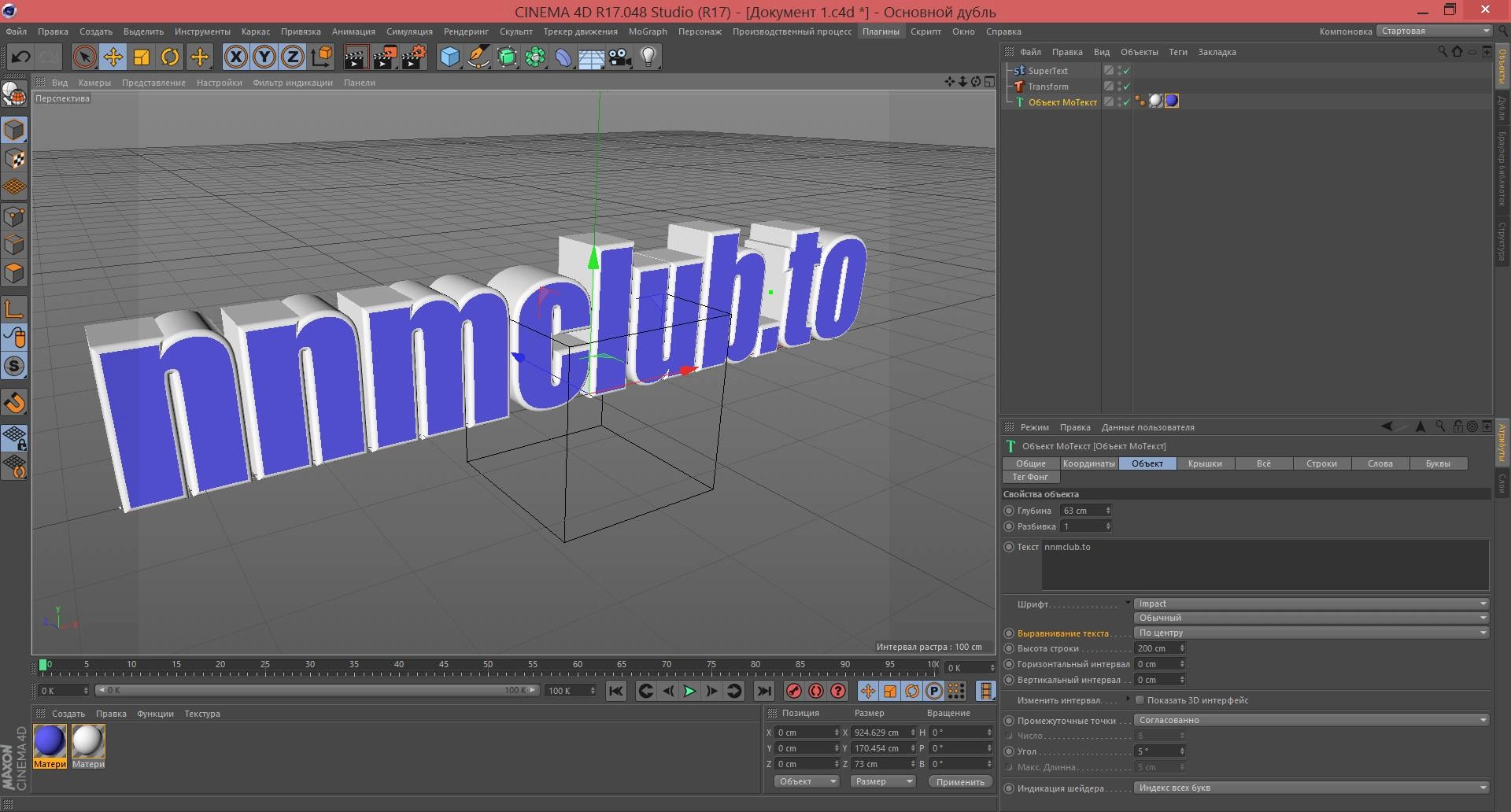Open the Обычный font style dropdown
This screenshot has width=1511, height=812.
tap(1312, 618)
